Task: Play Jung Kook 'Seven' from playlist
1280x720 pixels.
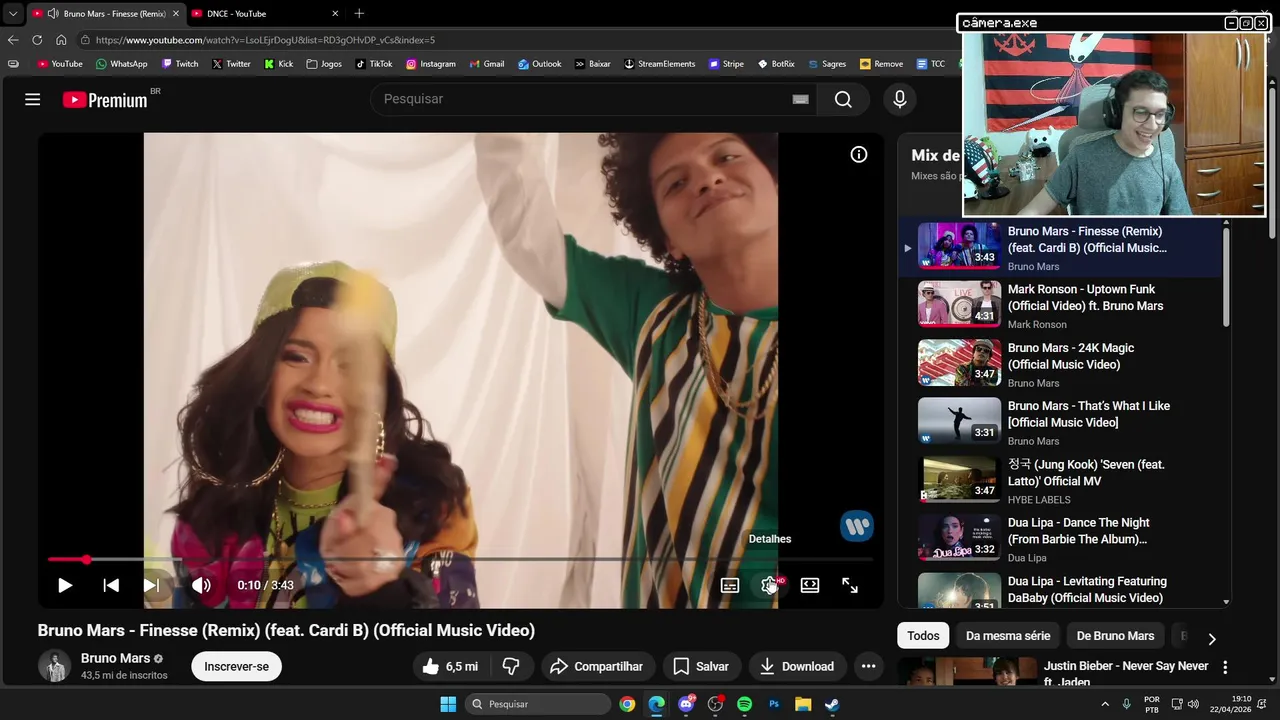Action: click(1060, 480)
